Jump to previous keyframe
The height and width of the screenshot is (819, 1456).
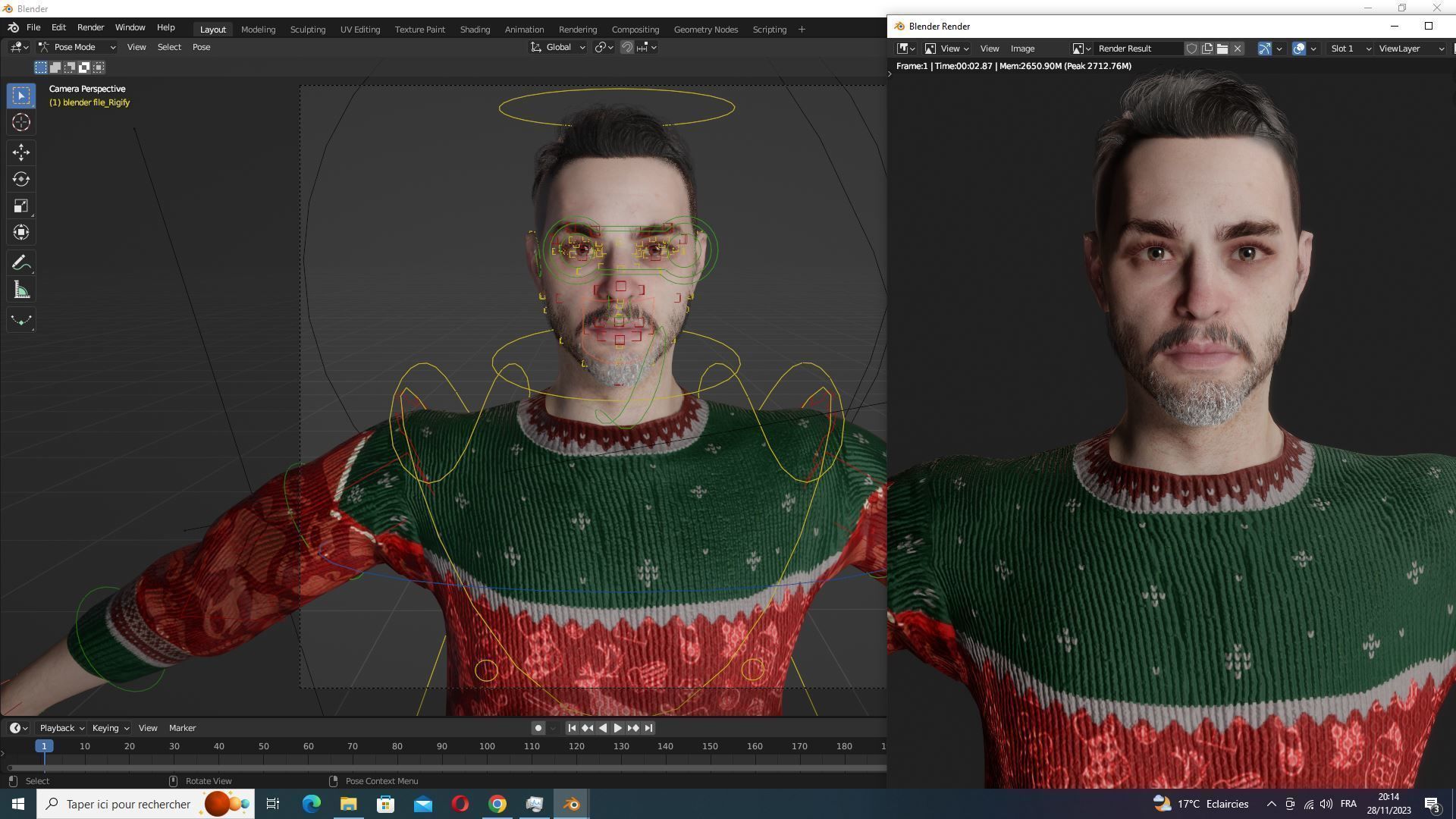pos(587,728)
